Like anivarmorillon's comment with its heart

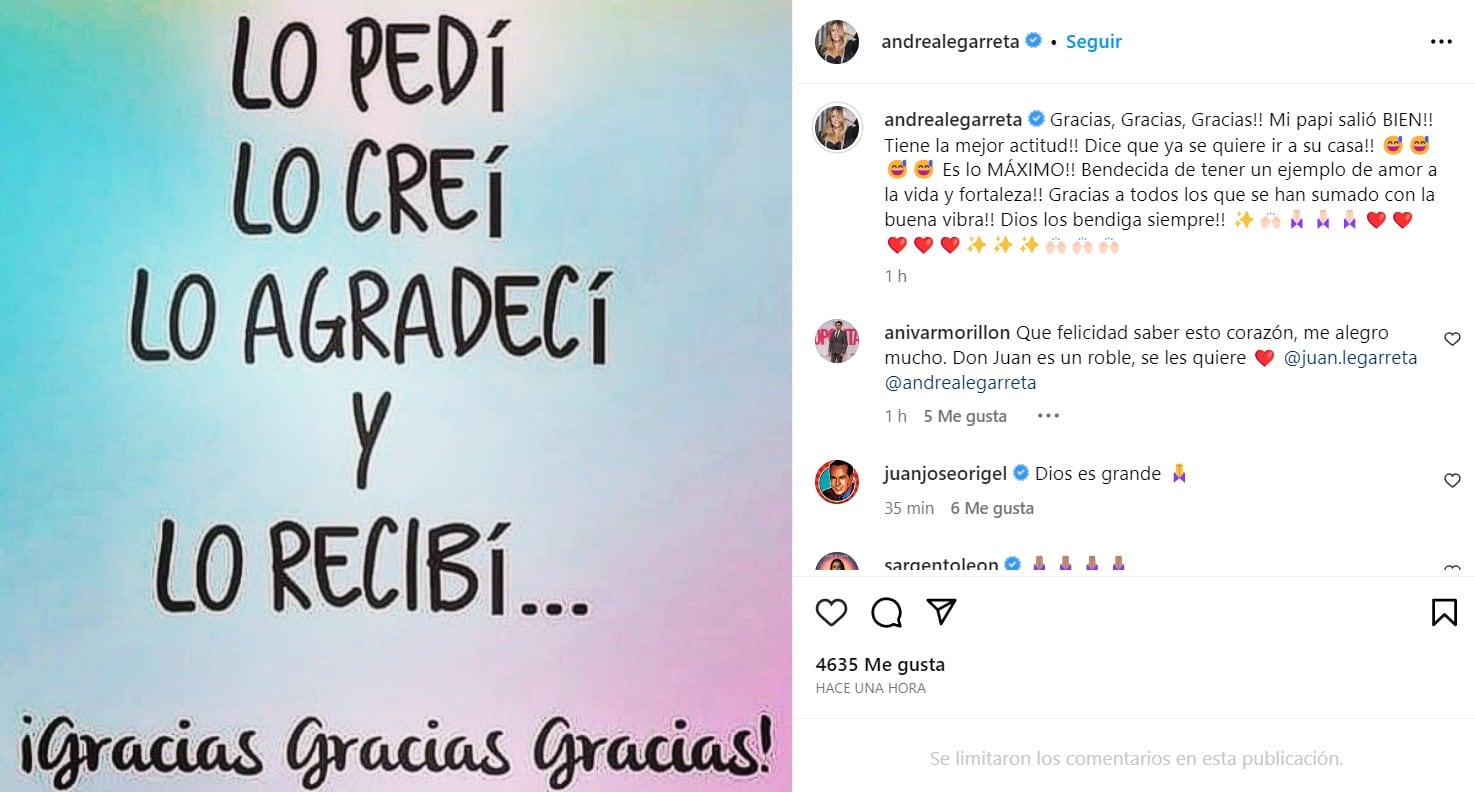click(1452, 339)
